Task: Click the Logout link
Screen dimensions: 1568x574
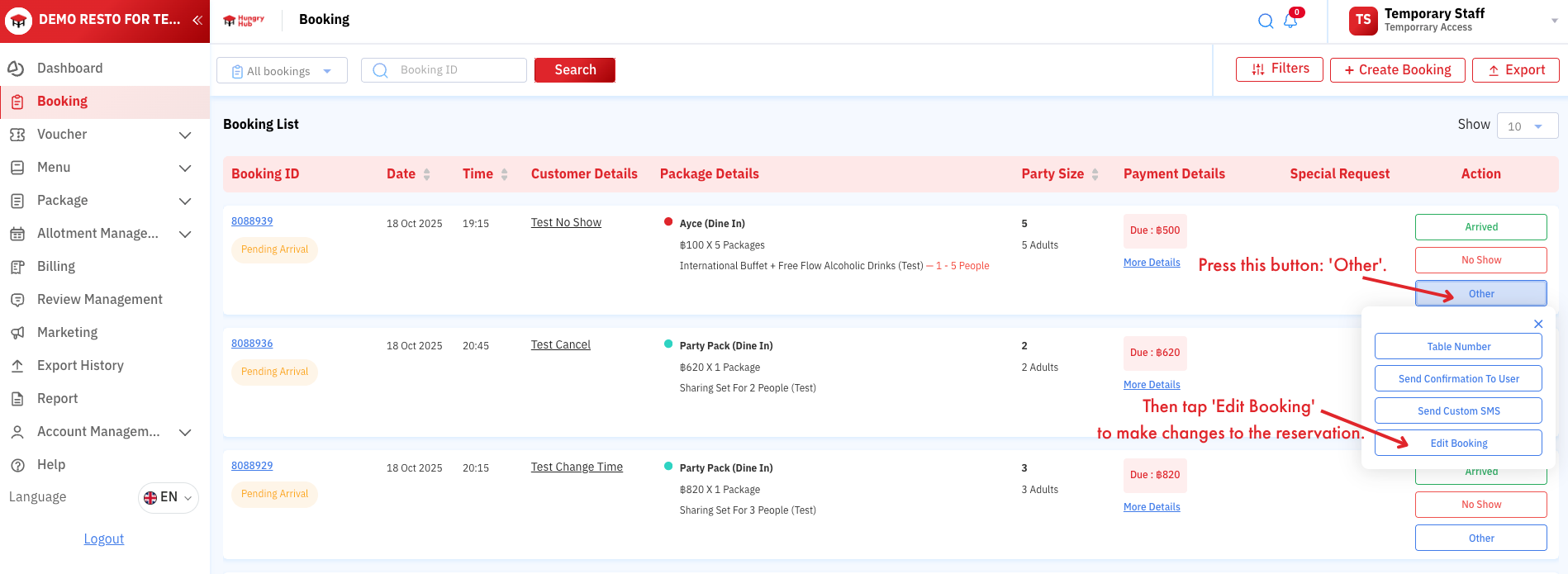Action: point(104,539)
